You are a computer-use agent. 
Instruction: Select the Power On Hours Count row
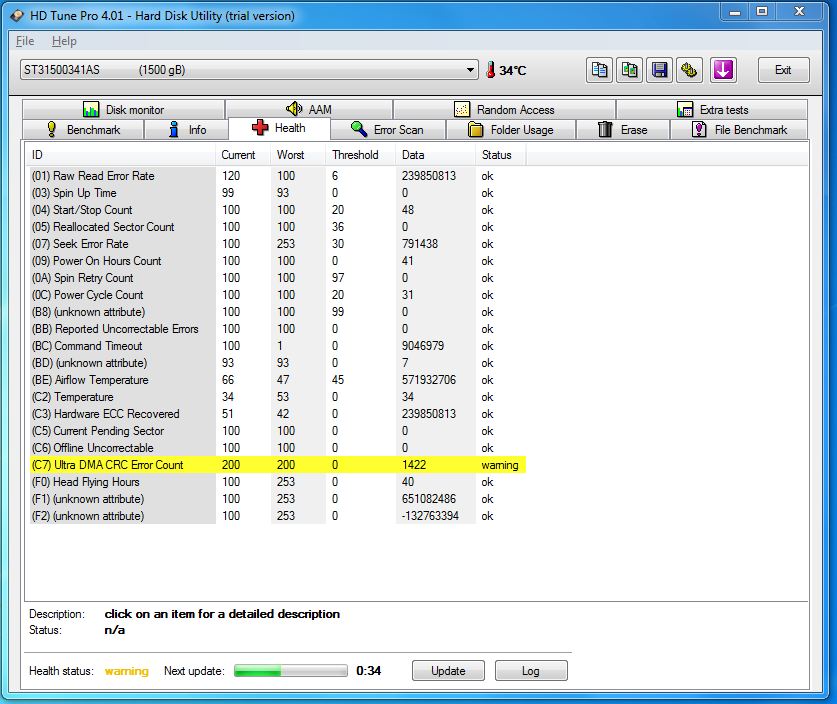coord(278,261)
